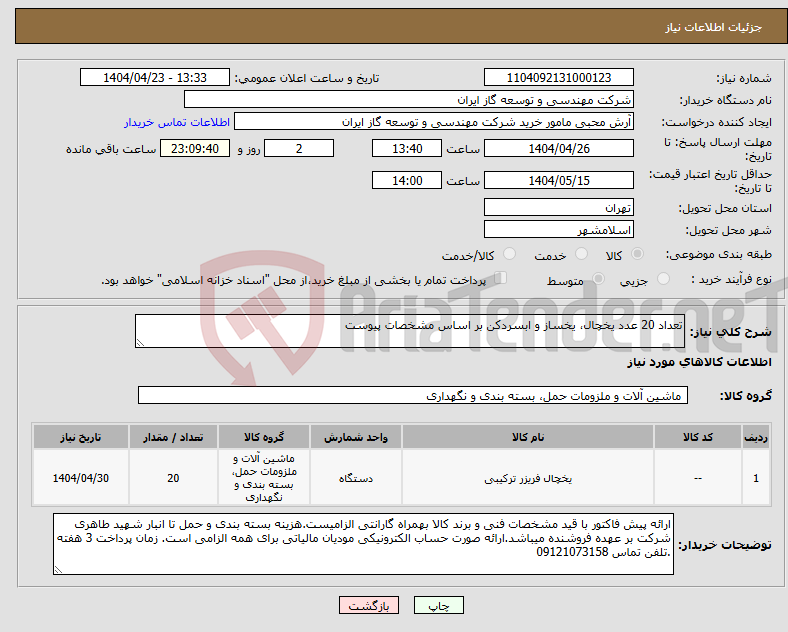
Task: Click the گروه کالا column header in table
Action: pyautogui.click(x=264, y=437)
